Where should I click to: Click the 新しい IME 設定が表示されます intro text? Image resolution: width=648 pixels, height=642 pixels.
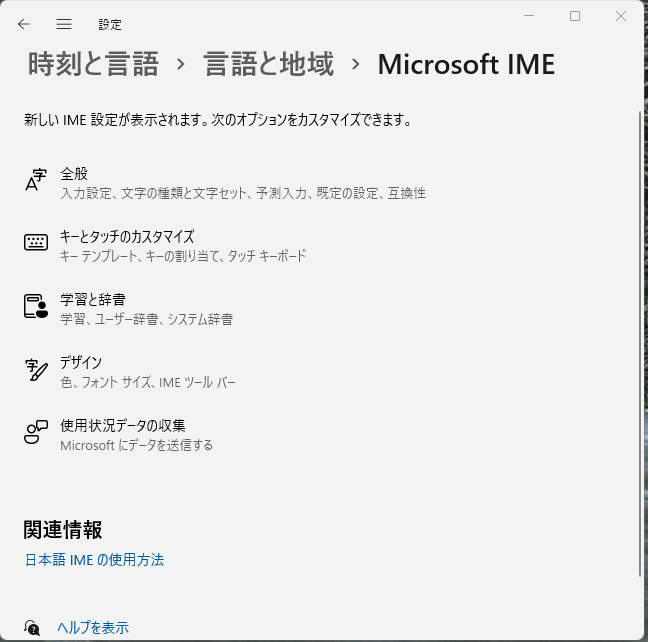click(217, 120)
